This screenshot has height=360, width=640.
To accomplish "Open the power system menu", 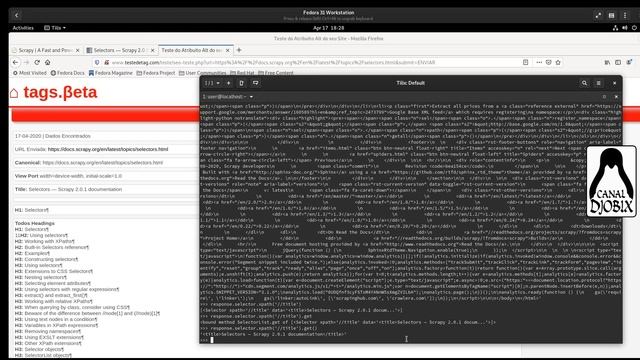I will coord(634,28).
